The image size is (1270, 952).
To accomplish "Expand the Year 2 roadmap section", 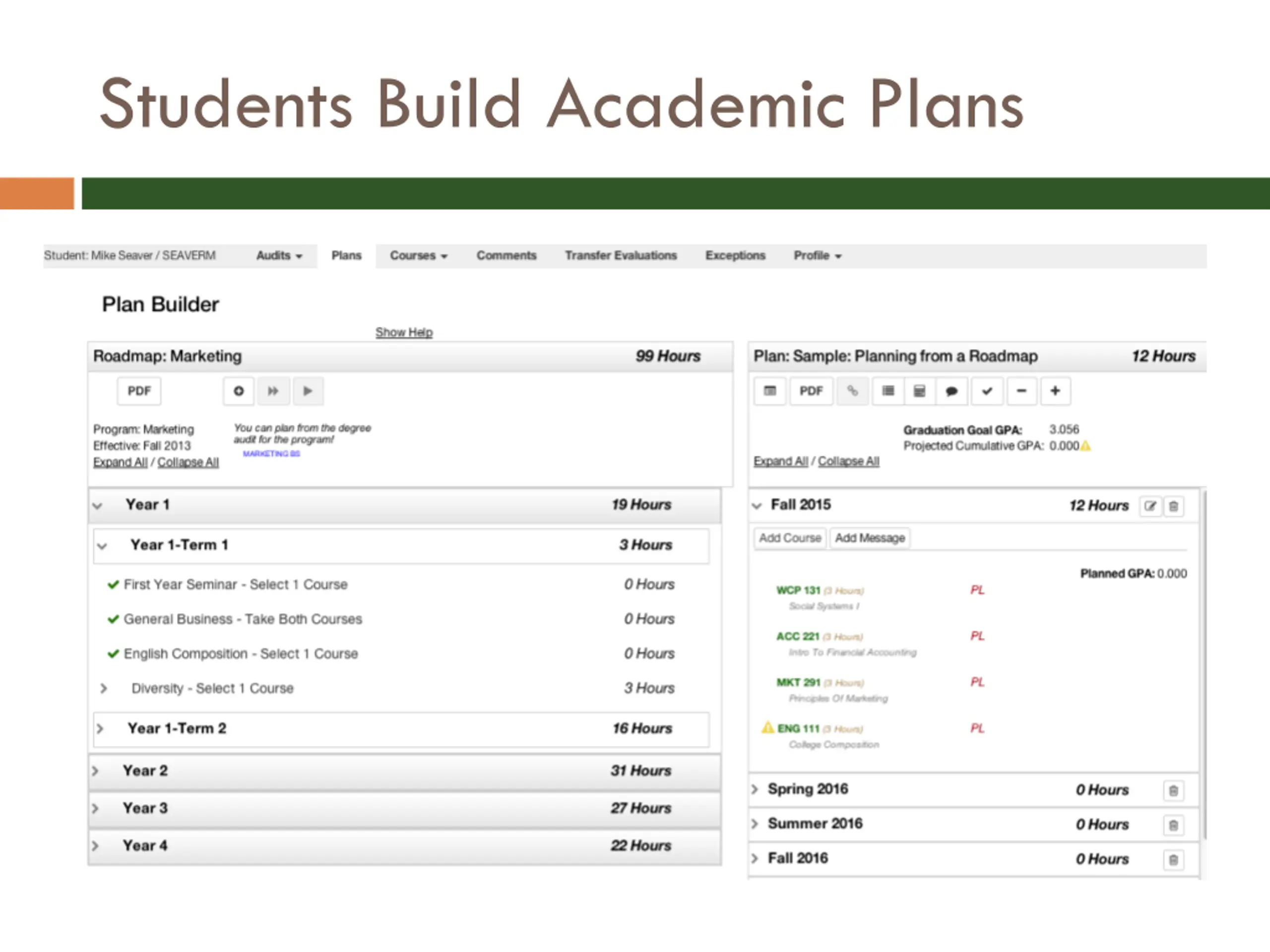I will (x=96, y=771).
